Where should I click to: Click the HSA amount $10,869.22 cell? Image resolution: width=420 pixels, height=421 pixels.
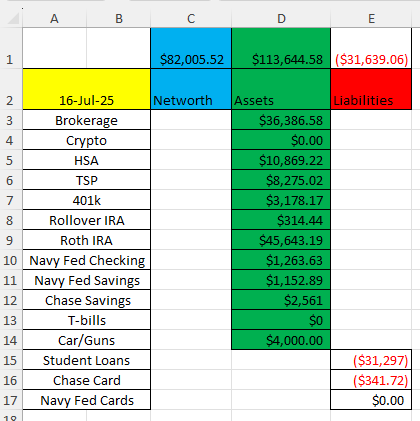pos(281,160)
